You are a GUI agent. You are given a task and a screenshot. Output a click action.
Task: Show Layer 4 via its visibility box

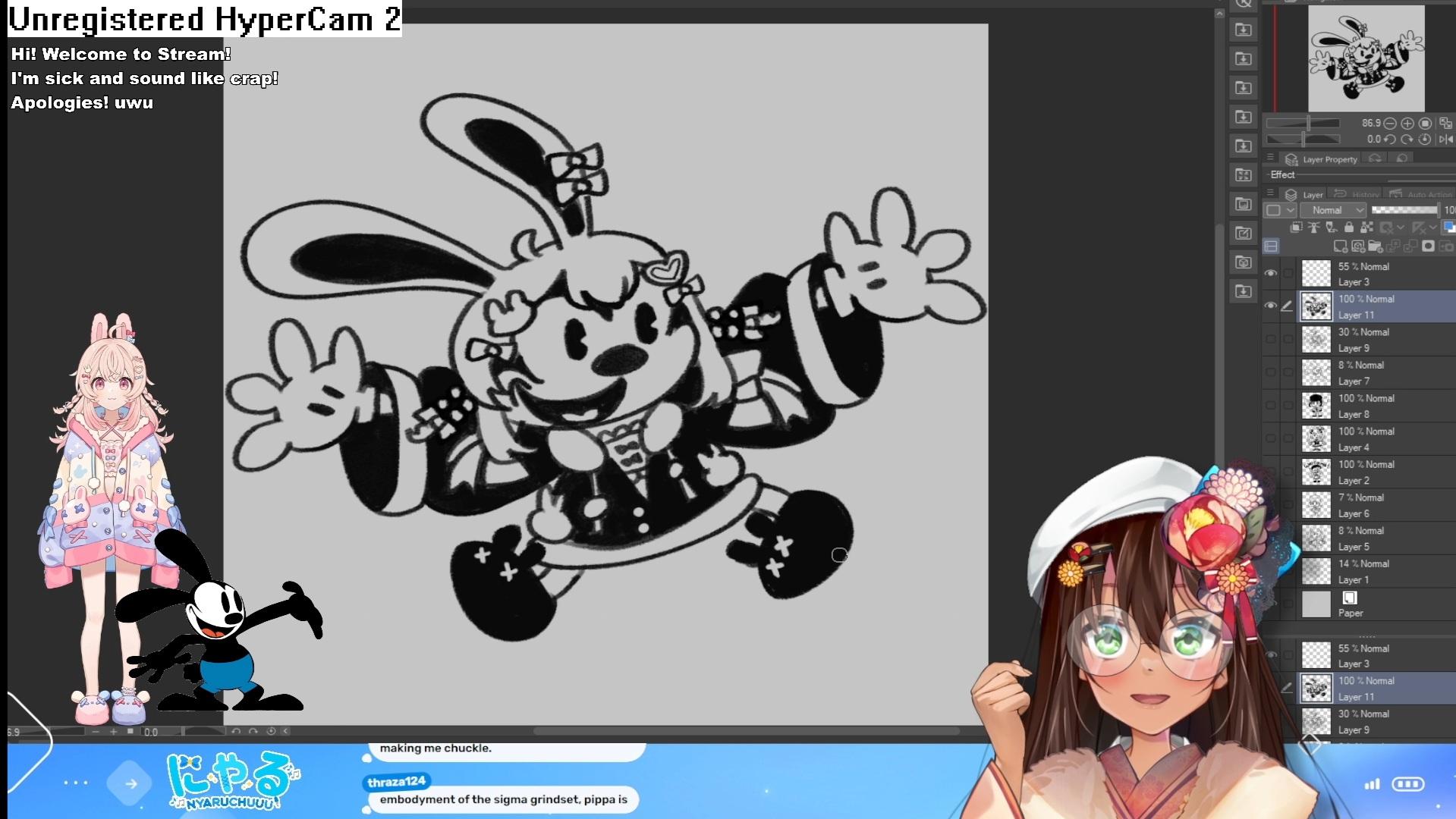pos(1271,439)
